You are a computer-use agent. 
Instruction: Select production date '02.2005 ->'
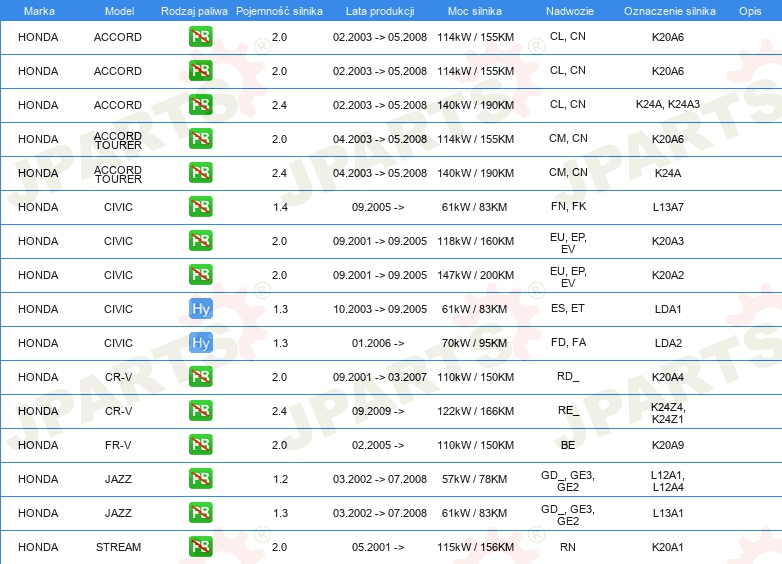coord(378,445)
